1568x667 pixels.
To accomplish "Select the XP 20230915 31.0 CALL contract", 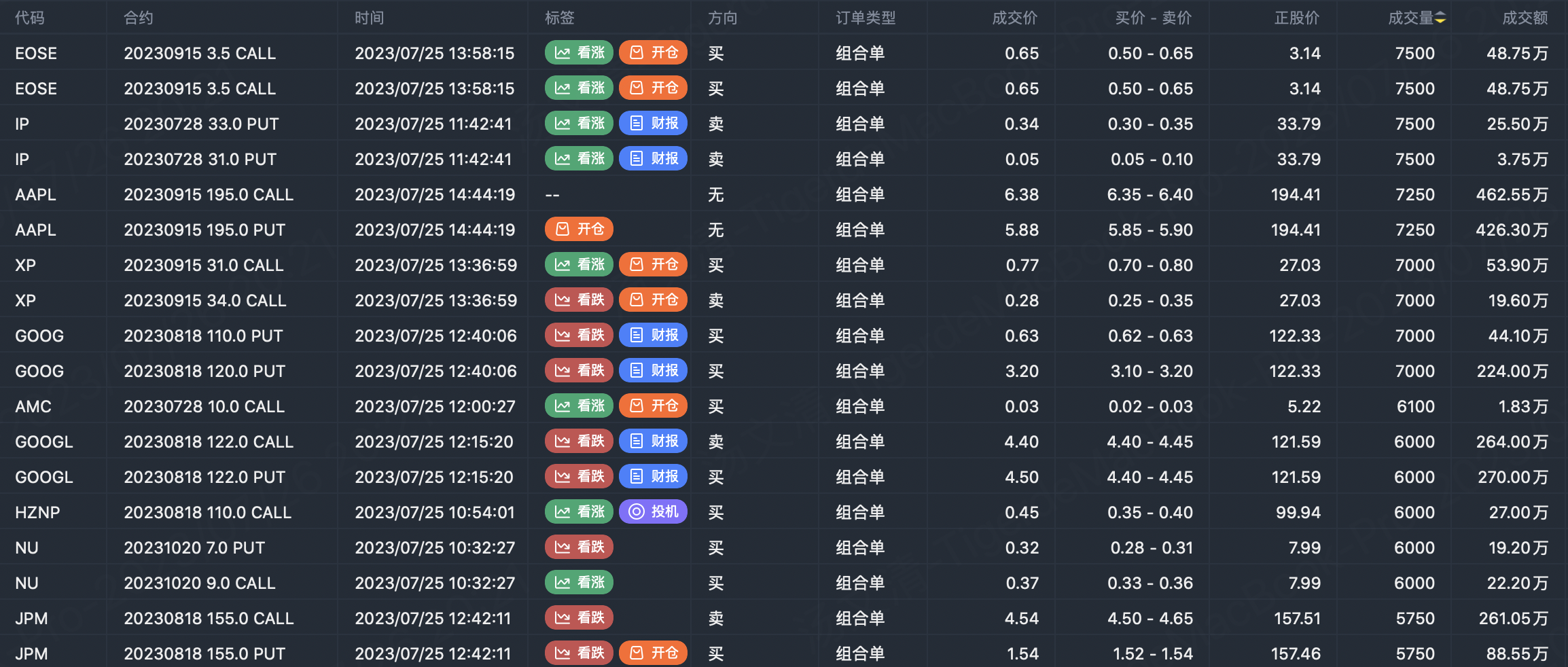I will (x=204, y=266).
